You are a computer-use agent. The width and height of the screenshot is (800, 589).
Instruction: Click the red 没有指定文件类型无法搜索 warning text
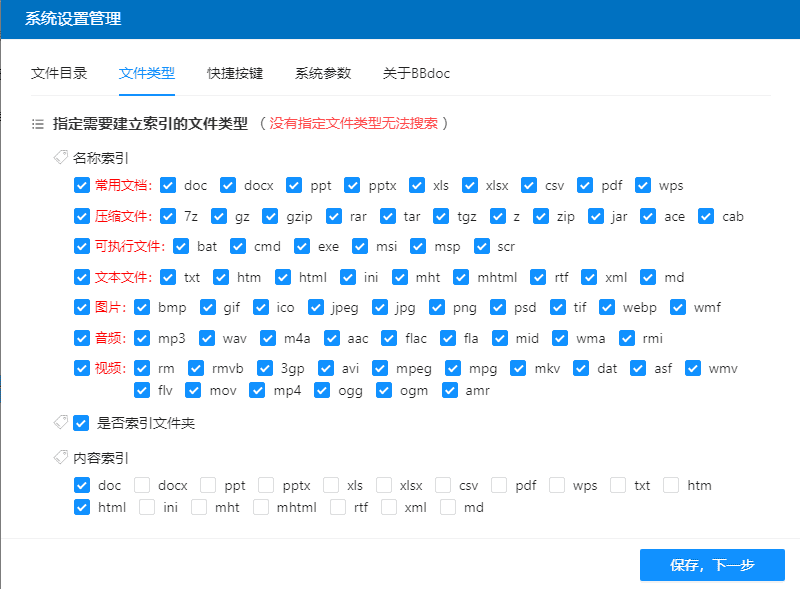coord(354,124)
